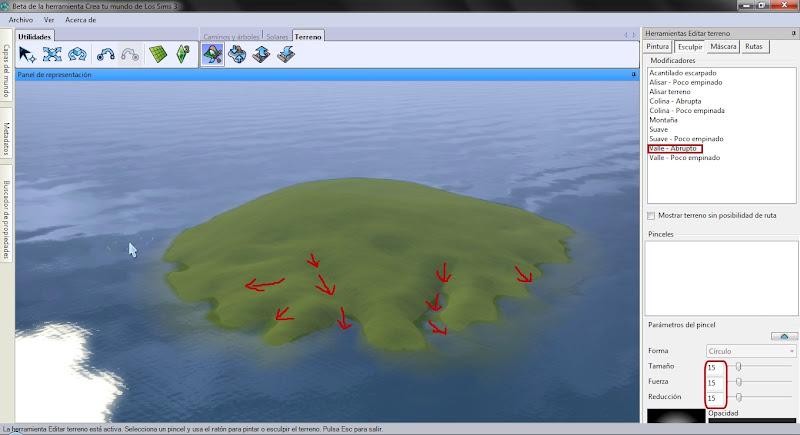This screenshot has height=435, width=800.
Task: Activate the Rotate Object cube tool
Action: (77, 55)
